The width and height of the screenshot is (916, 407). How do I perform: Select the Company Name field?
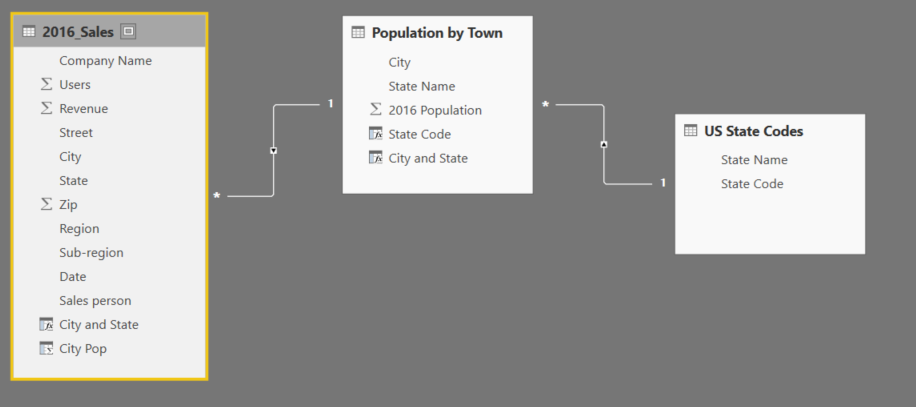pyautogui.click(x=105, y=61)
